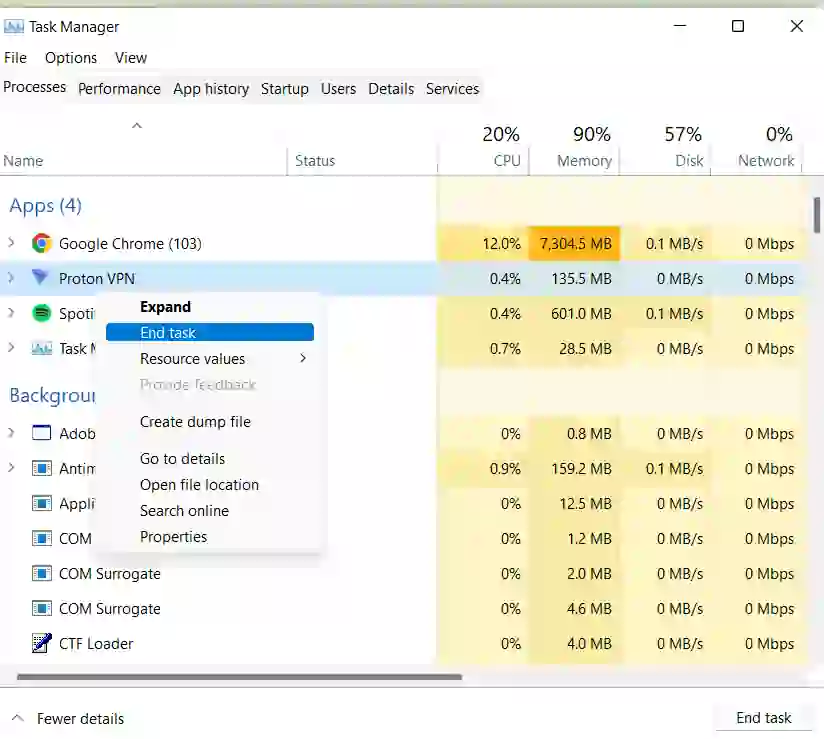This screenshot has width=824, height=739.
Task: Open the File menu
Action: 15,57
